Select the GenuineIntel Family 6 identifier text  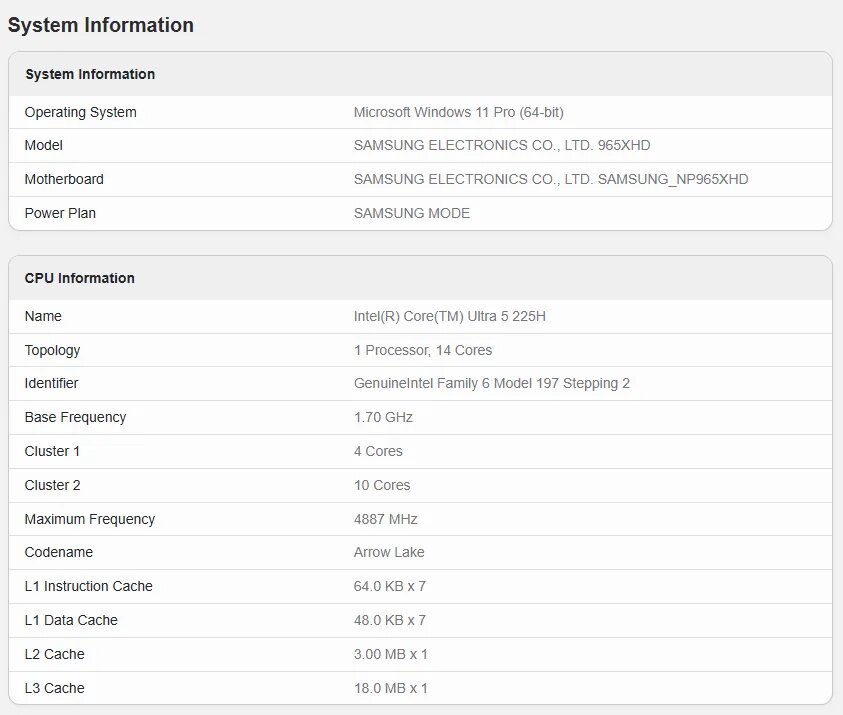click(491, 383)
